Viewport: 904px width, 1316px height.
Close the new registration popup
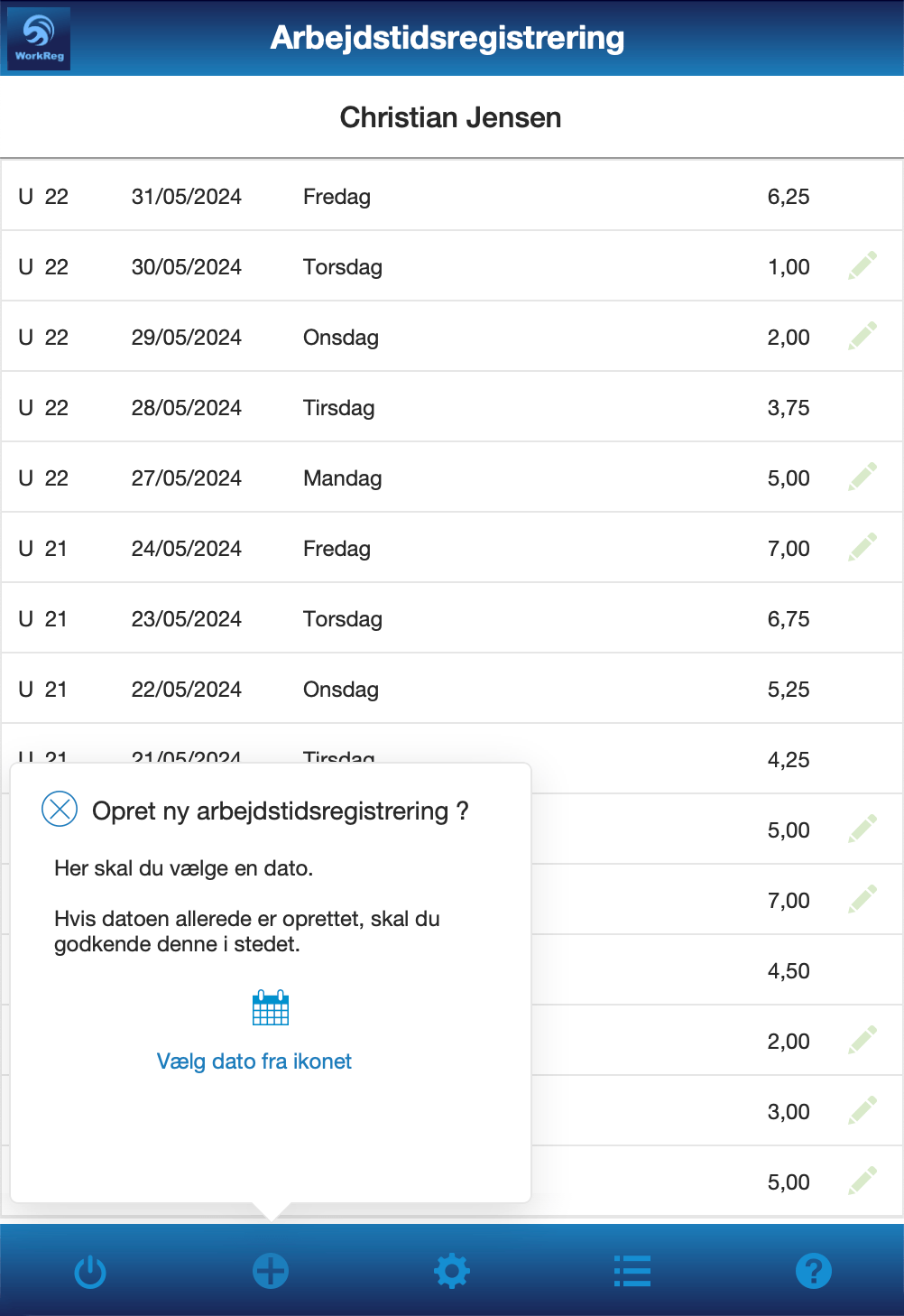point(60,809)
